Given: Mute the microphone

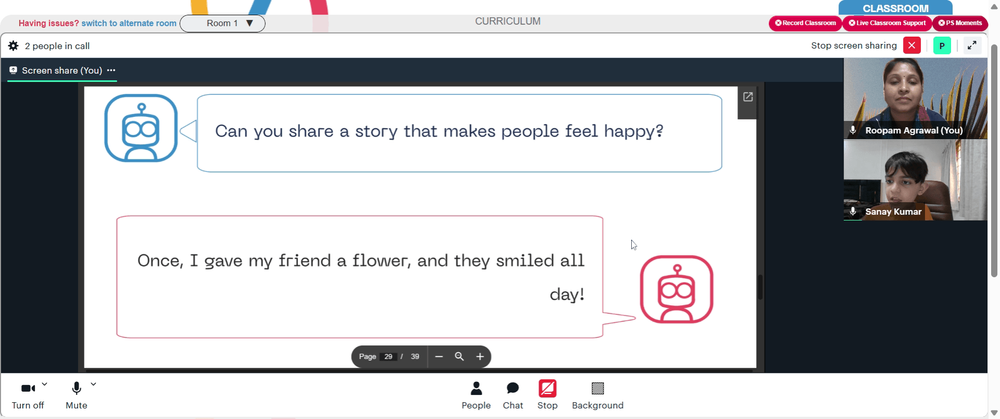Looking at the screenshot, I should click(76, 395).
